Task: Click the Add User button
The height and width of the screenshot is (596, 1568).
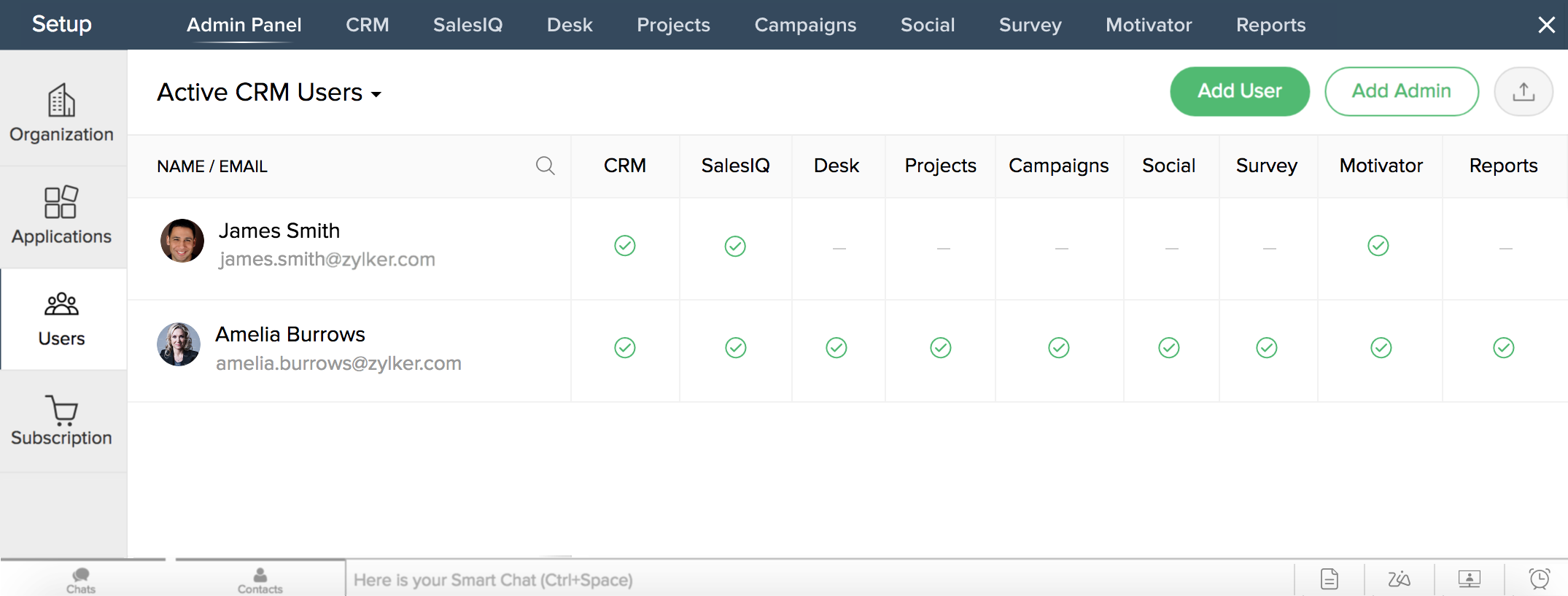Action: 1240,91
